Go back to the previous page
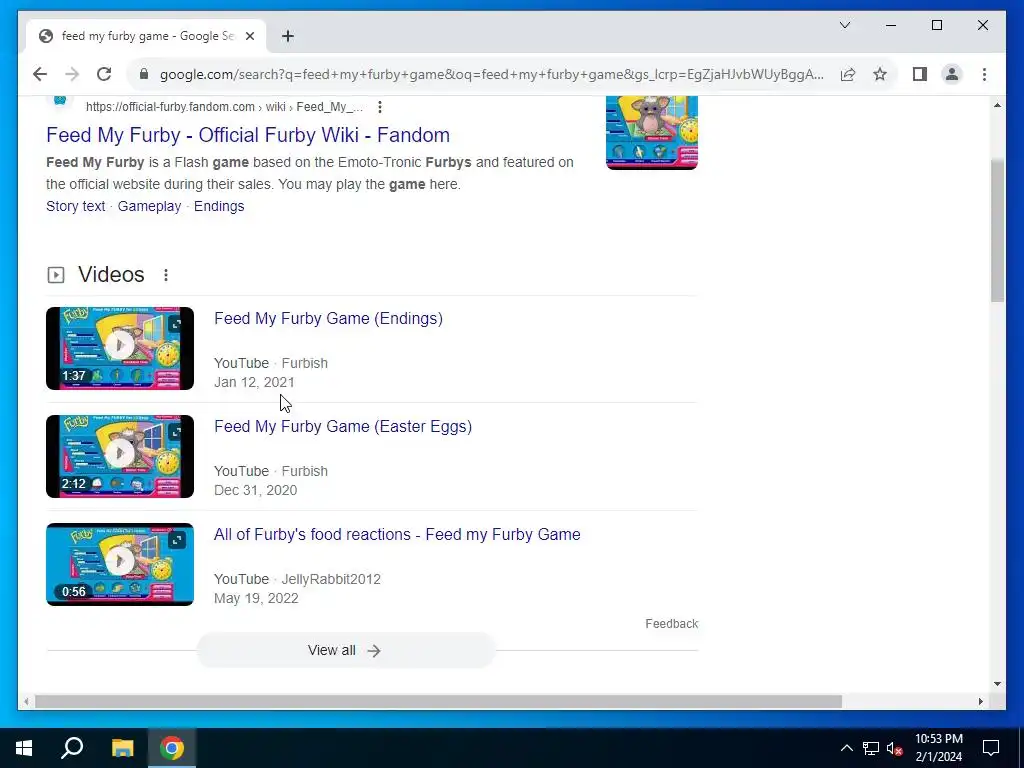The height and width of the screenshot is (768, 1024). point(40,74)
